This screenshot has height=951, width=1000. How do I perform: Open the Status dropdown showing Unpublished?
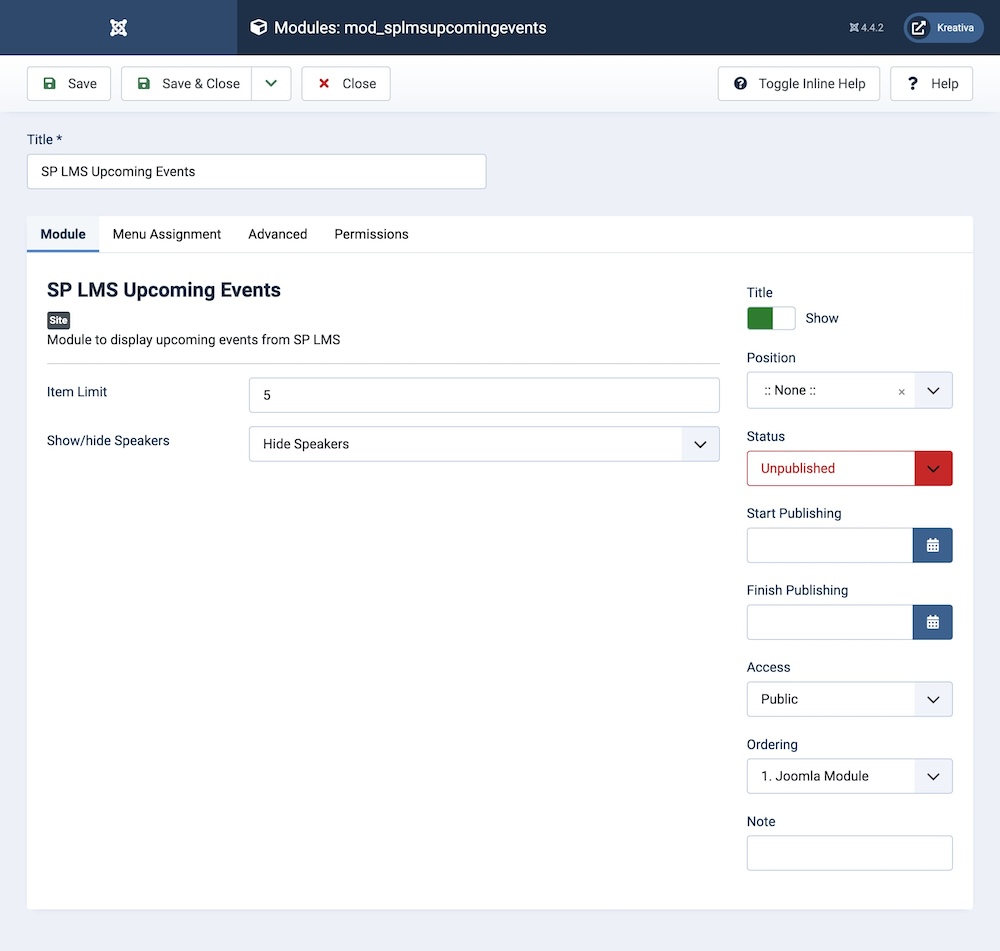point(849,468)
